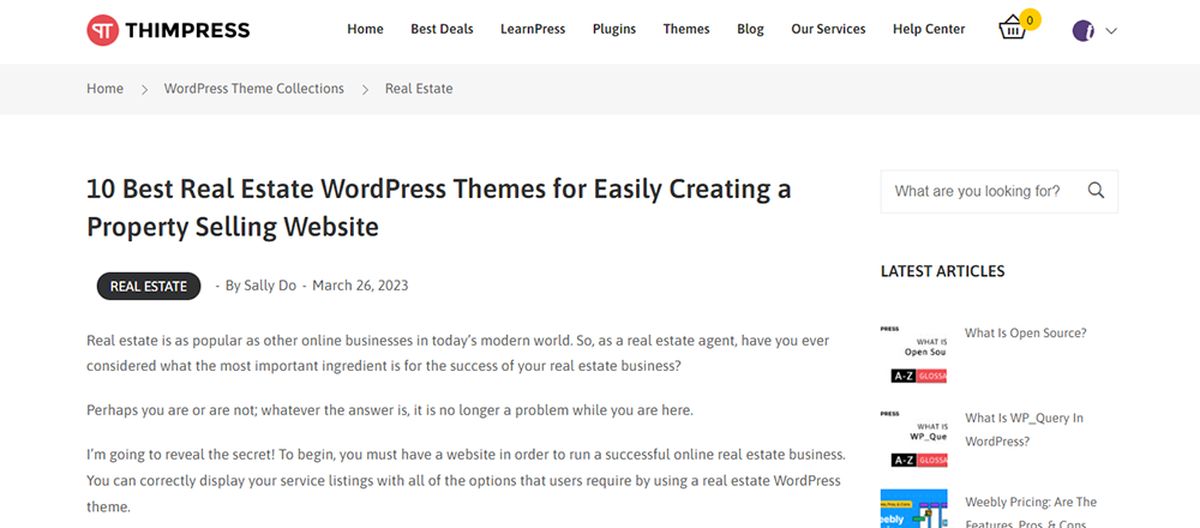1200x528 pixels.
Task: Click the ThimPress logo
Action: [x=168, y=30]
